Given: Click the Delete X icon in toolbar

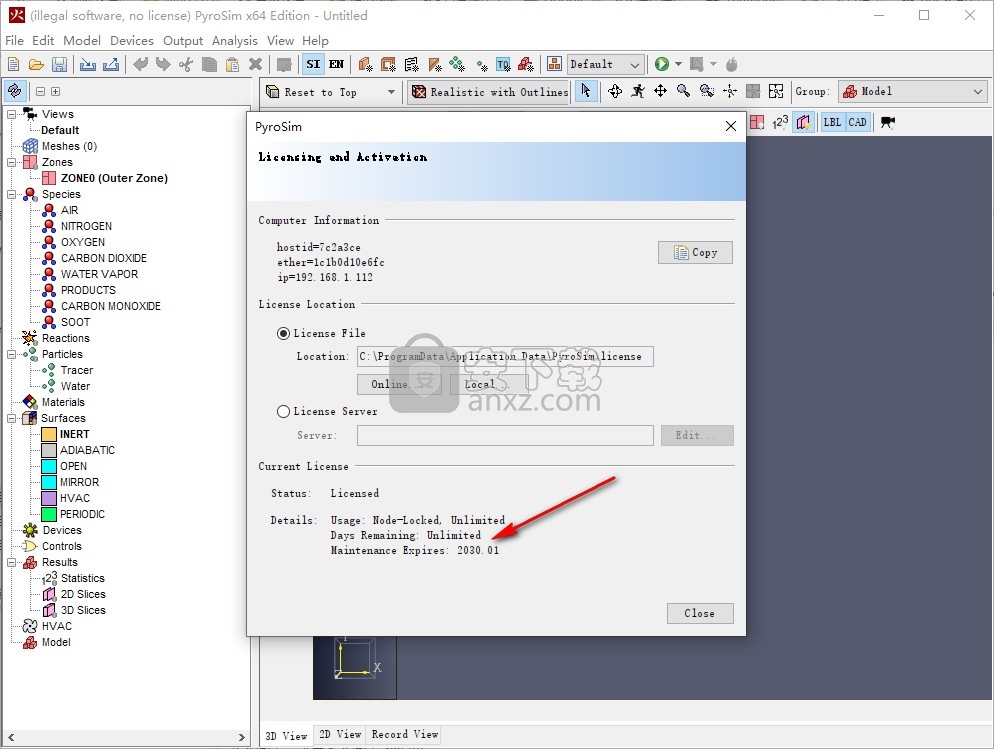Looking at the screenshot, I should coord(255,64).
